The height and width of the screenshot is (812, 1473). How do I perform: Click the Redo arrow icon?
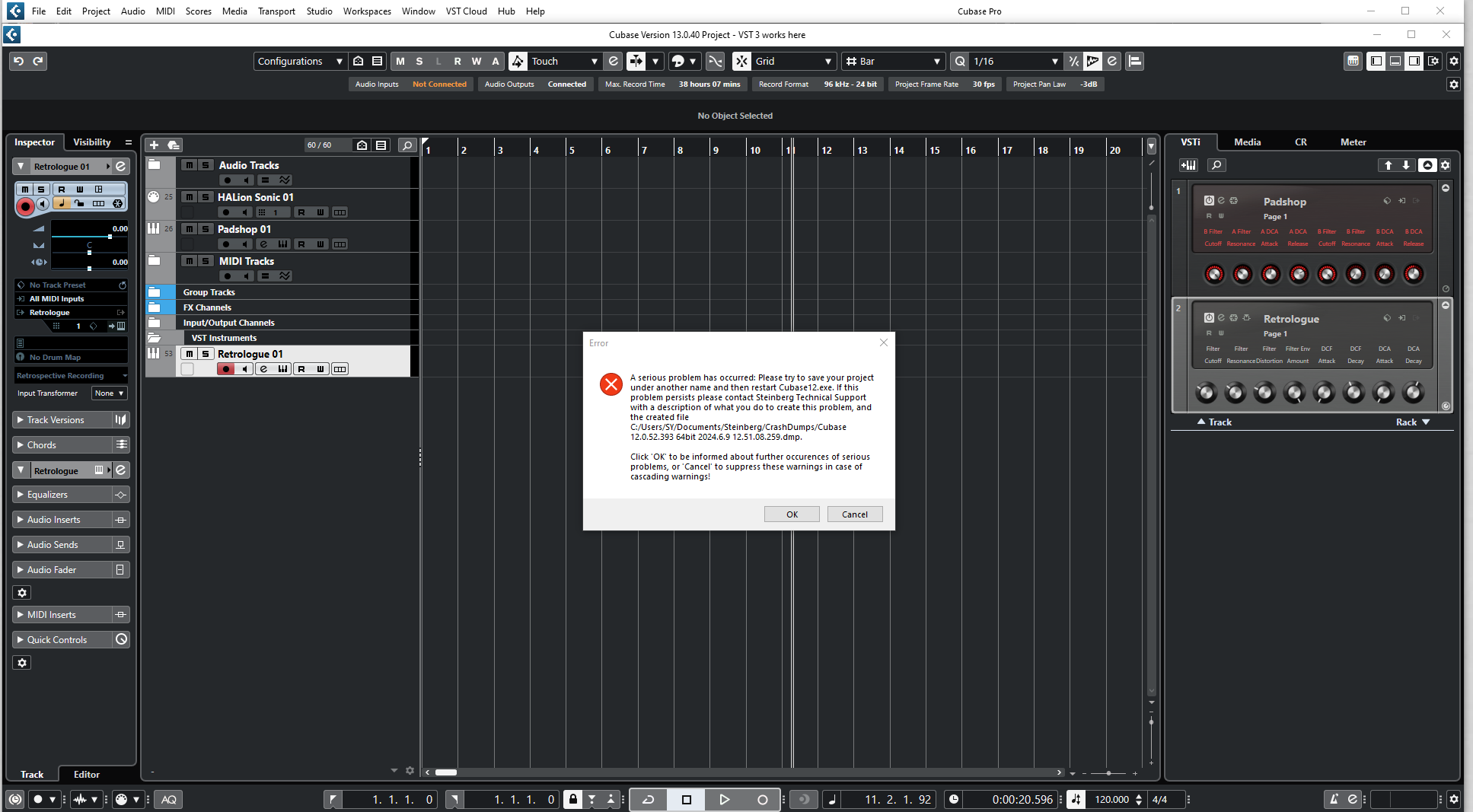tap(38, 61)
